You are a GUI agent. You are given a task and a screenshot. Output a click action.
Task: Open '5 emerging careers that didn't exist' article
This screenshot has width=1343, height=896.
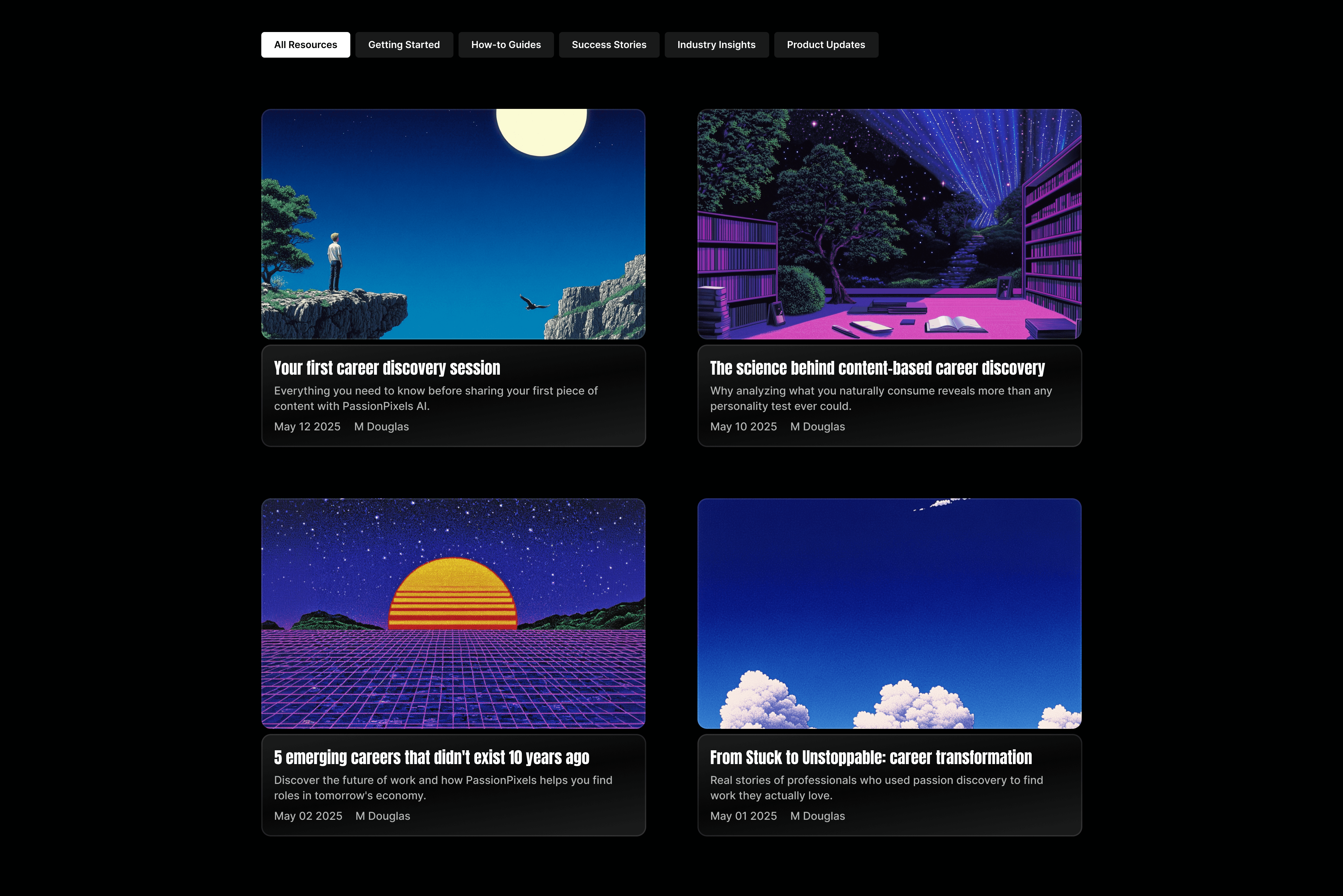pos(431,757)
